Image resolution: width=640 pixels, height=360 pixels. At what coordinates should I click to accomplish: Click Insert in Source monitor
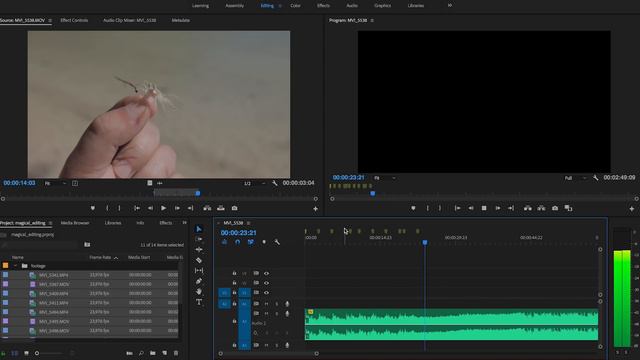tap(207, 208)
